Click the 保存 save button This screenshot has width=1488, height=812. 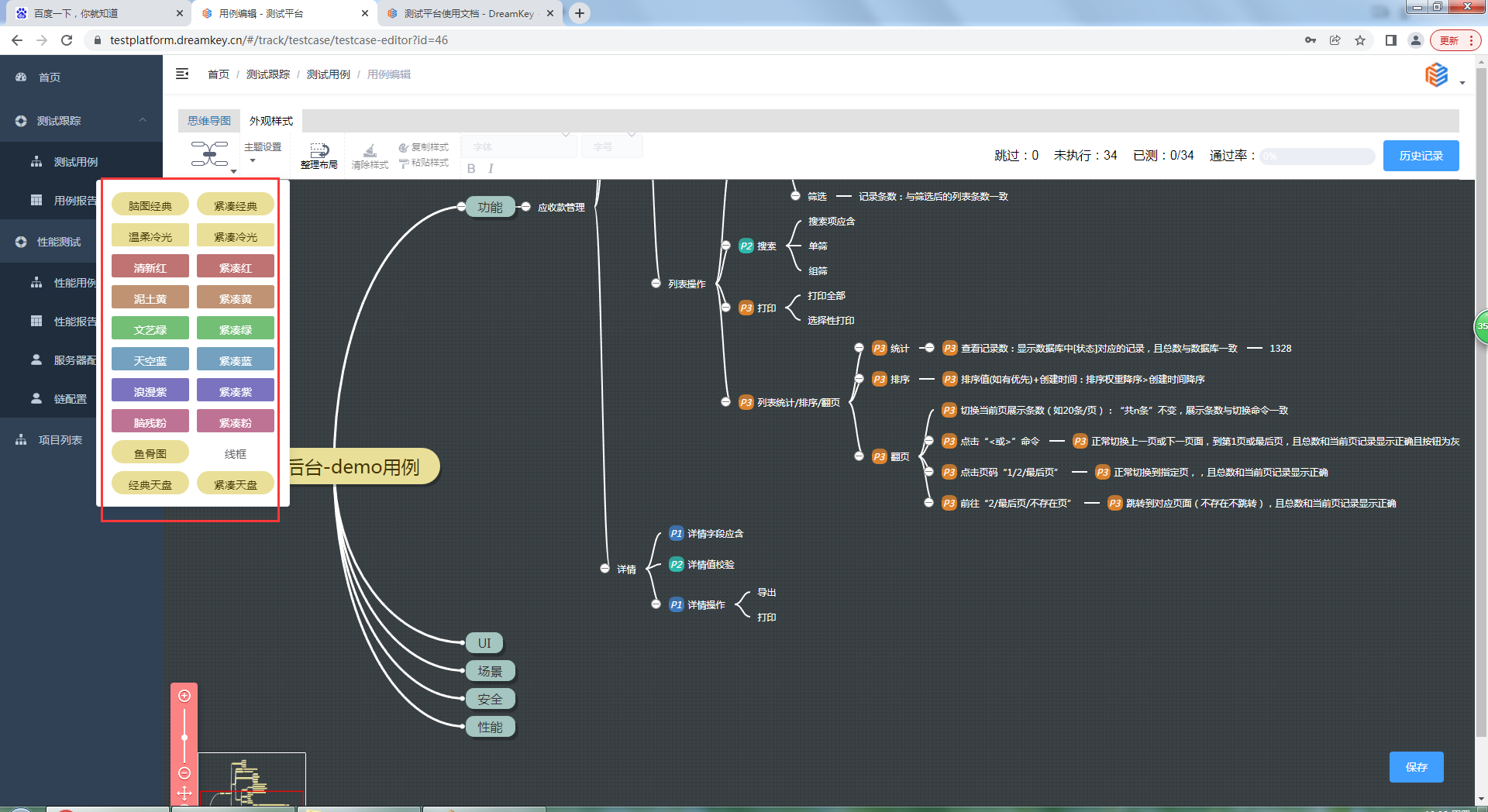click(1416, 767)
